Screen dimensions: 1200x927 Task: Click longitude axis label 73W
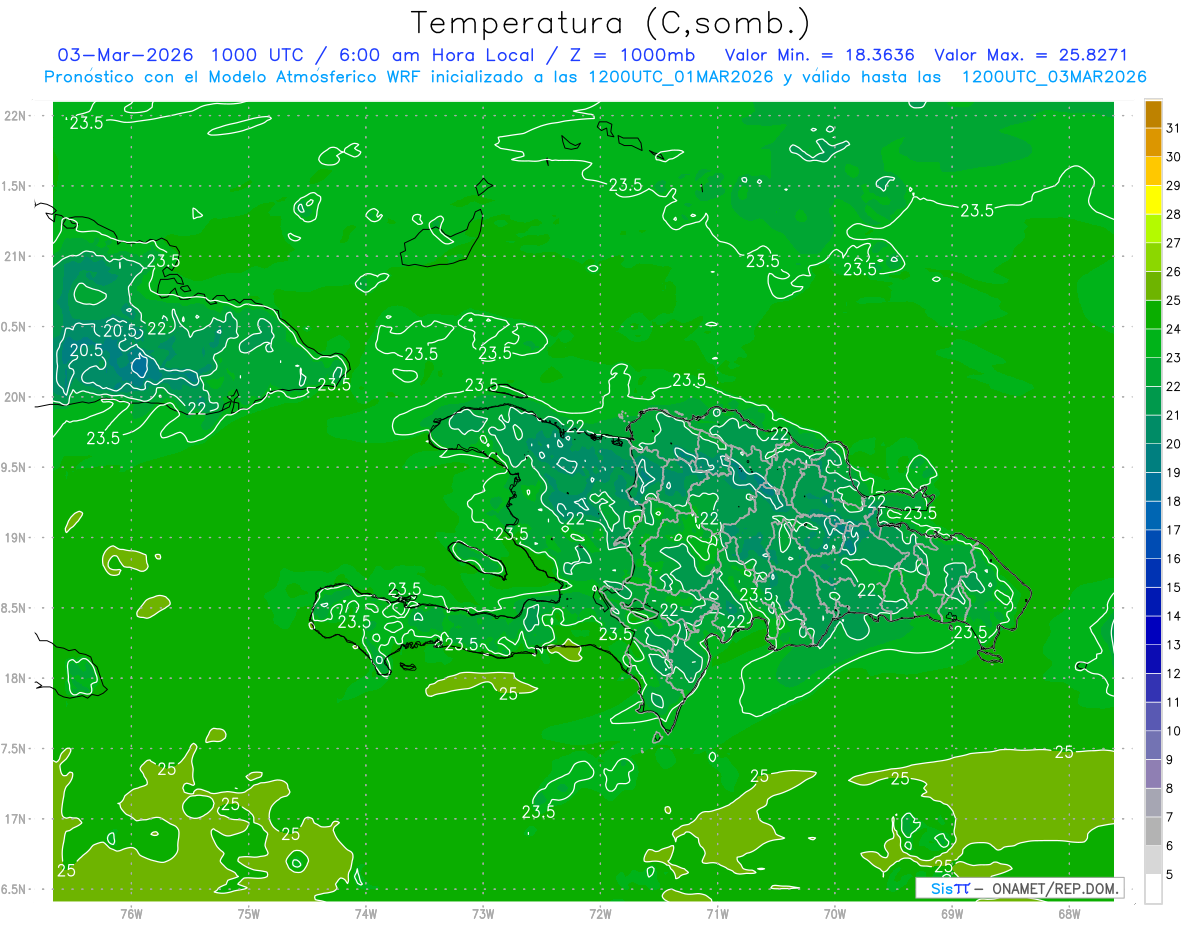click(483, 913)
